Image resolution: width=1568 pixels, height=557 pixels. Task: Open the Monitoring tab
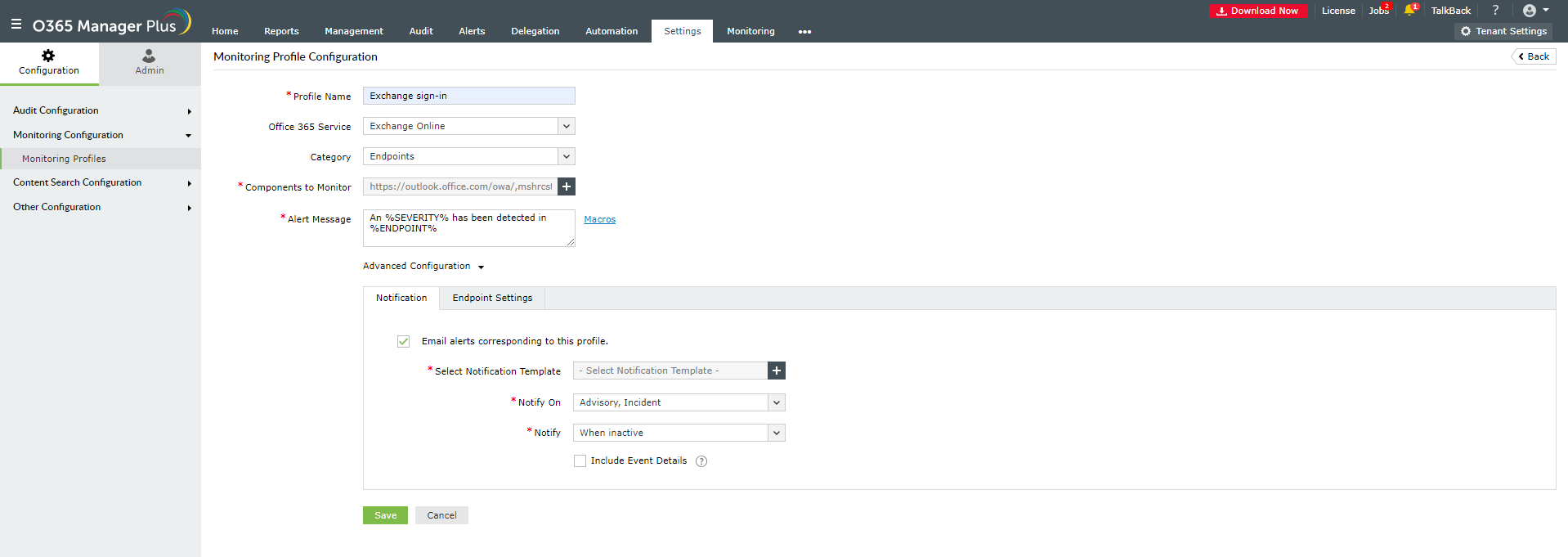(750, 31)
